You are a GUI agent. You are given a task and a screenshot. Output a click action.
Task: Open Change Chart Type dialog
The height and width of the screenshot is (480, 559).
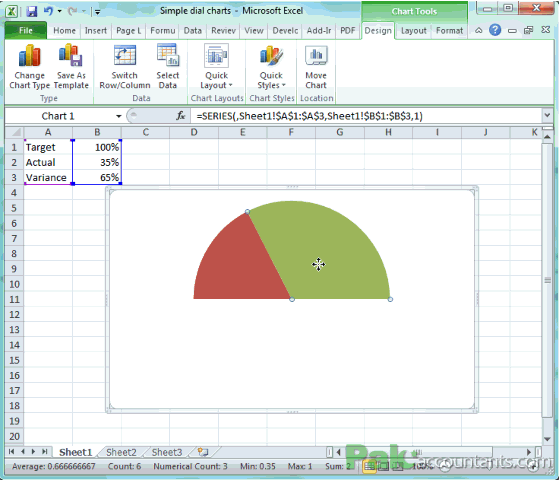coord(29,67)
